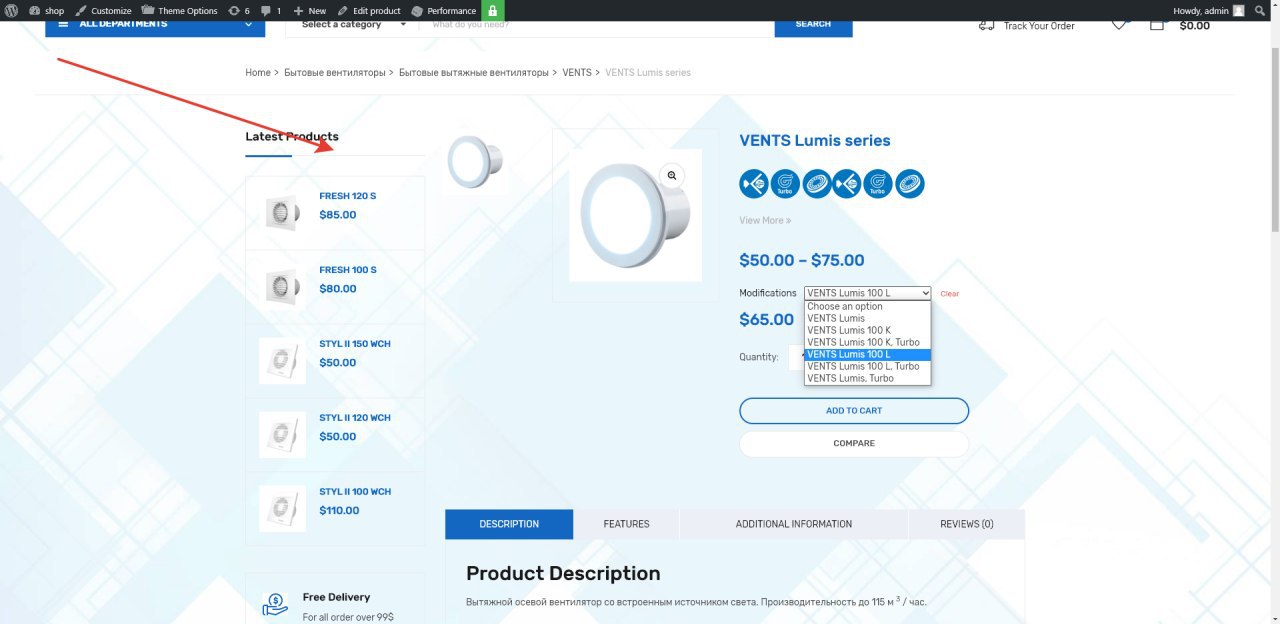Click the shopping cart icon
The height and width of the screenshot is (624, 1280).
tap(1157, 24)
